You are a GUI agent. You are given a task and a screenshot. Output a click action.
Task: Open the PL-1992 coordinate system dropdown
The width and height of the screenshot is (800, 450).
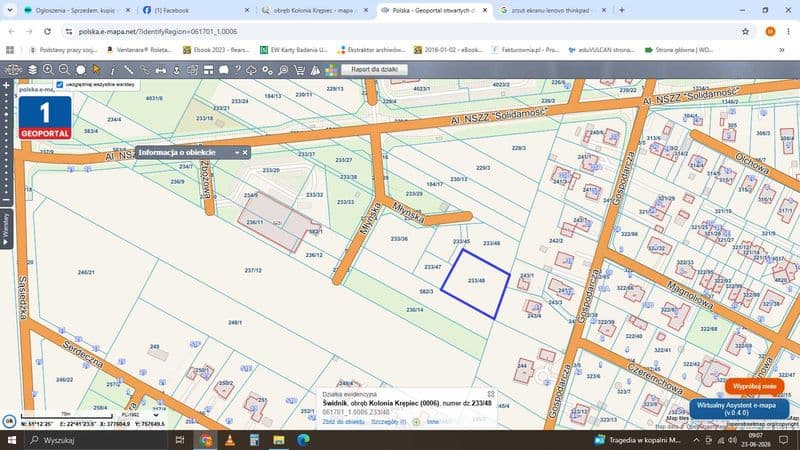pyautogui.click(x=140, y=415)
